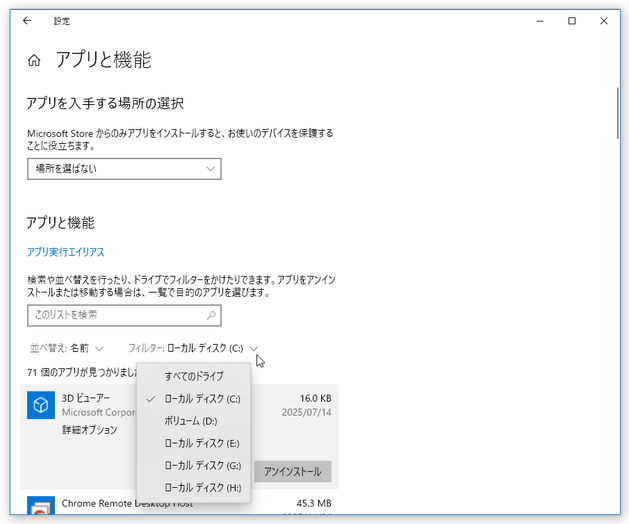
Task: Click the 3D ビューアー app name
Action: [x=85, y=398]
